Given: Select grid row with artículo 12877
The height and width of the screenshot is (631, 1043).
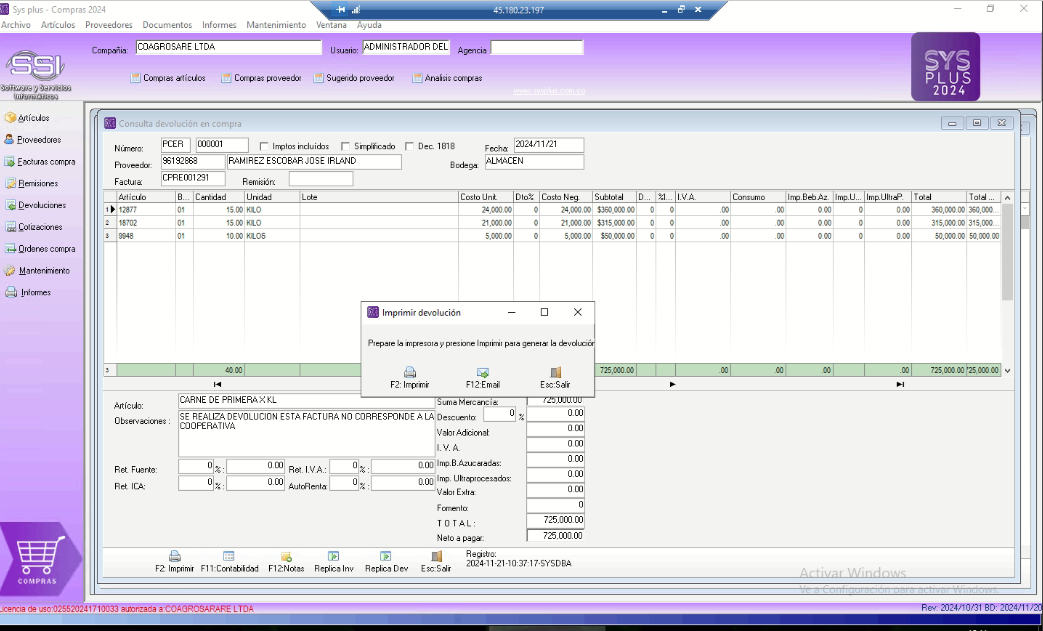Looking at the screenshot, I should [x=552, y=209].
